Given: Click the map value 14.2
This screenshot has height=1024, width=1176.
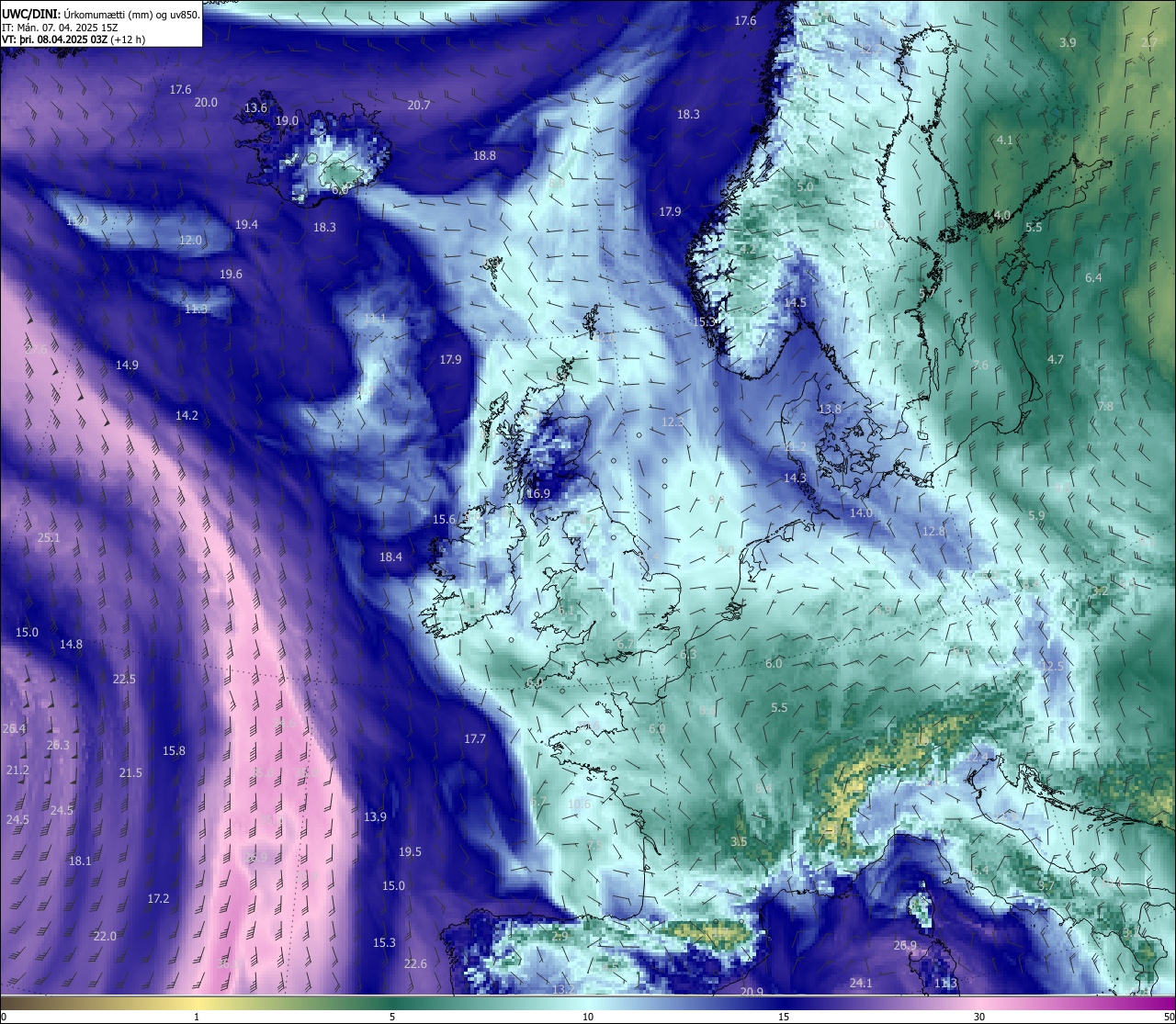Looking at the screenshot, I should (x=187, y=416).
